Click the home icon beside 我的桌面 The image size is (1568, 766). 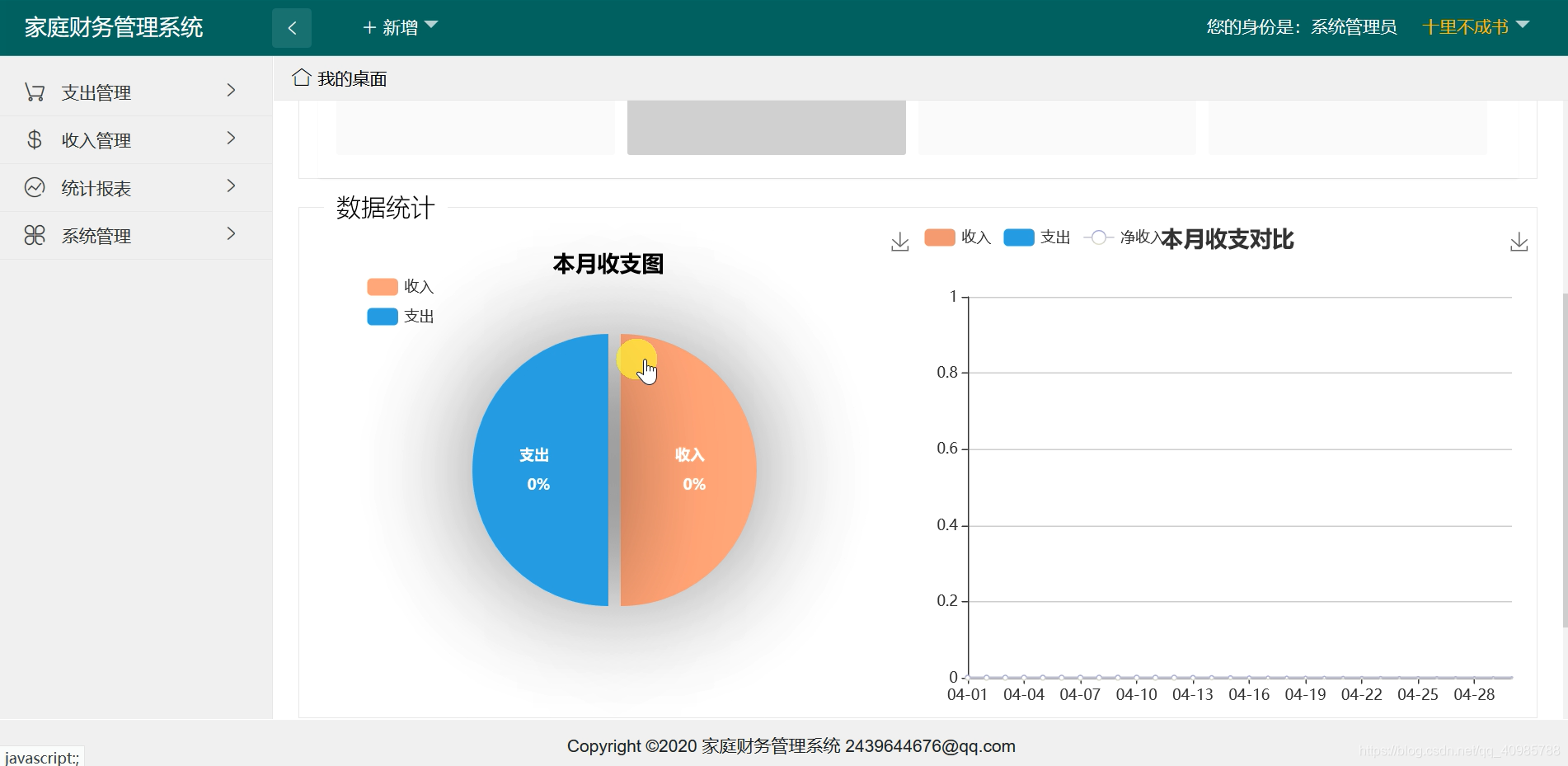click(x=301, y=78)
